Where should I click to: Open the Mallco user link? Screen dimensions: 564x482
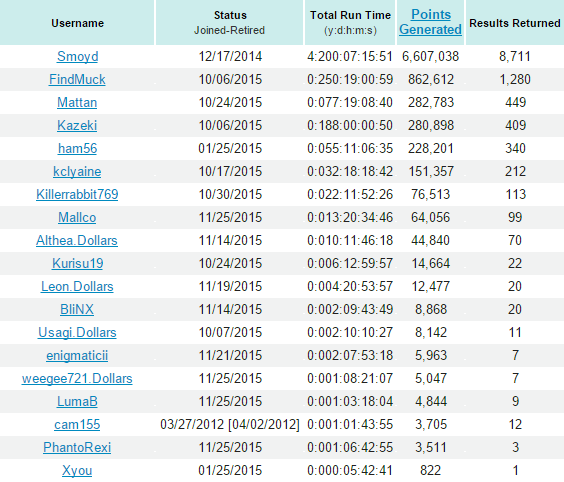coord(77,218)
